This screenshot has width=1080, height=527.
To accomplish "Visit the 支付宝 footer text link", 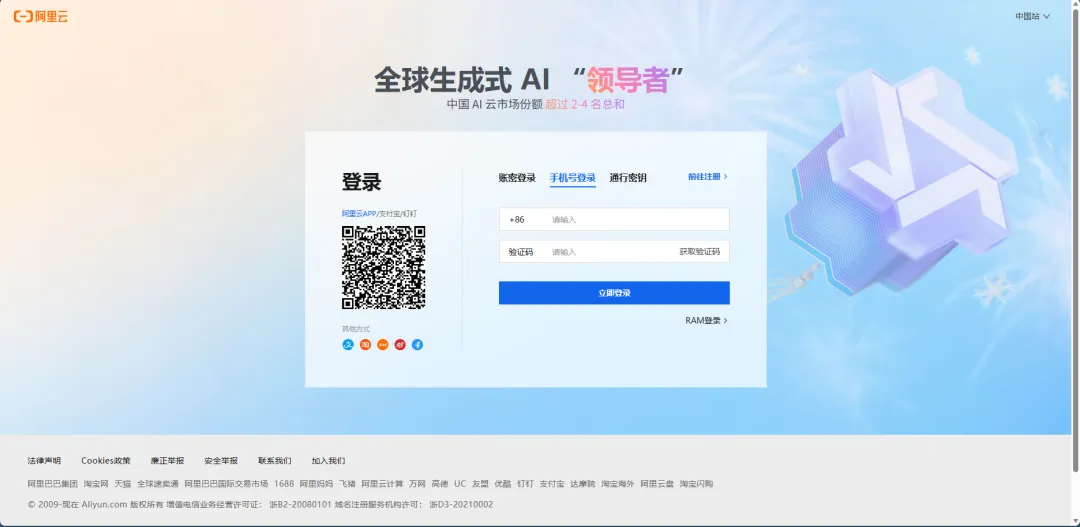I will [x=552, y=484].
